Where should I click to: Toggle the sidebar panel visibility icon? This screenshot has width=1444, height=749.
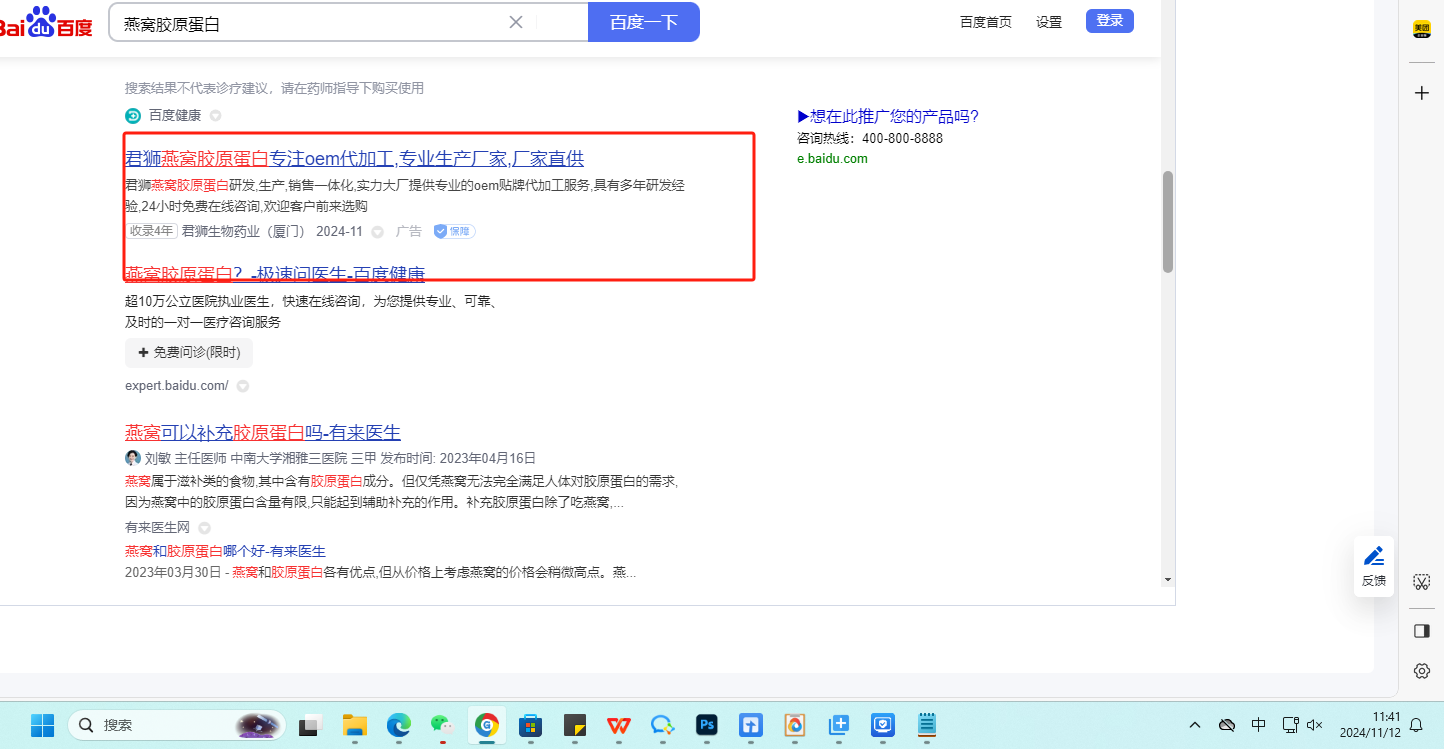point(1421,631)
